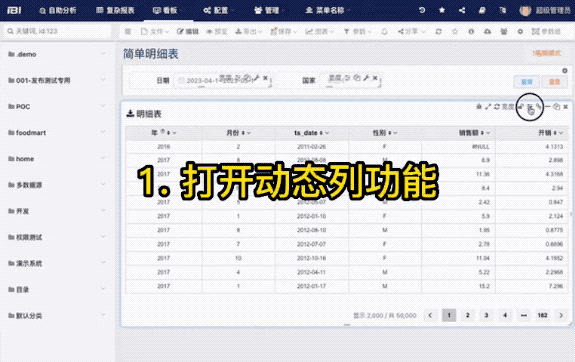Click the dynamic columns icon in 明细表 header
575x362 pixels.
coord(530,107)
